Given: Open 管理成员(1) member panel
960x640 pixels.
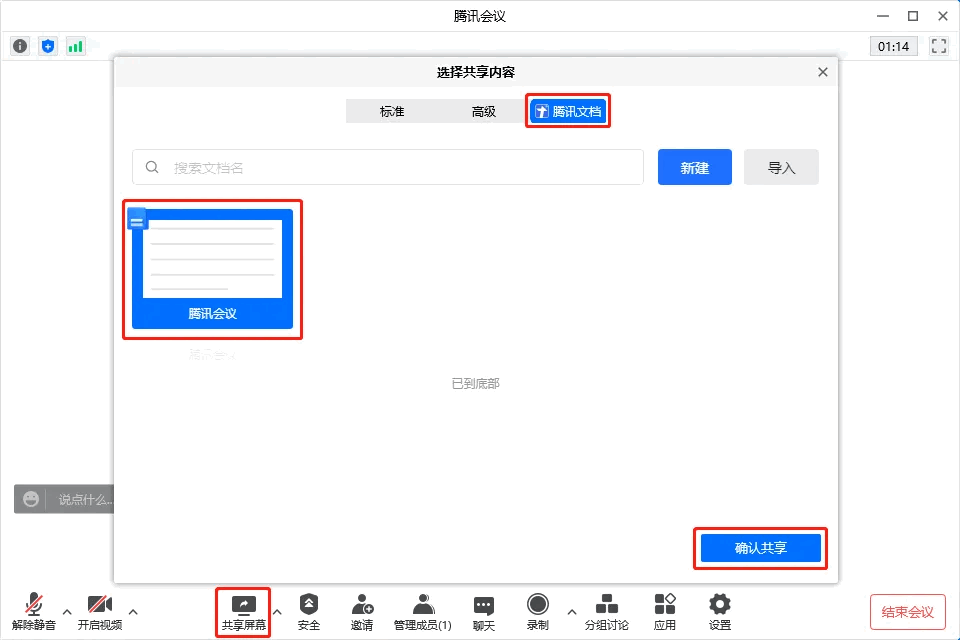Looking at the screenshot, I should coord(422,612).
